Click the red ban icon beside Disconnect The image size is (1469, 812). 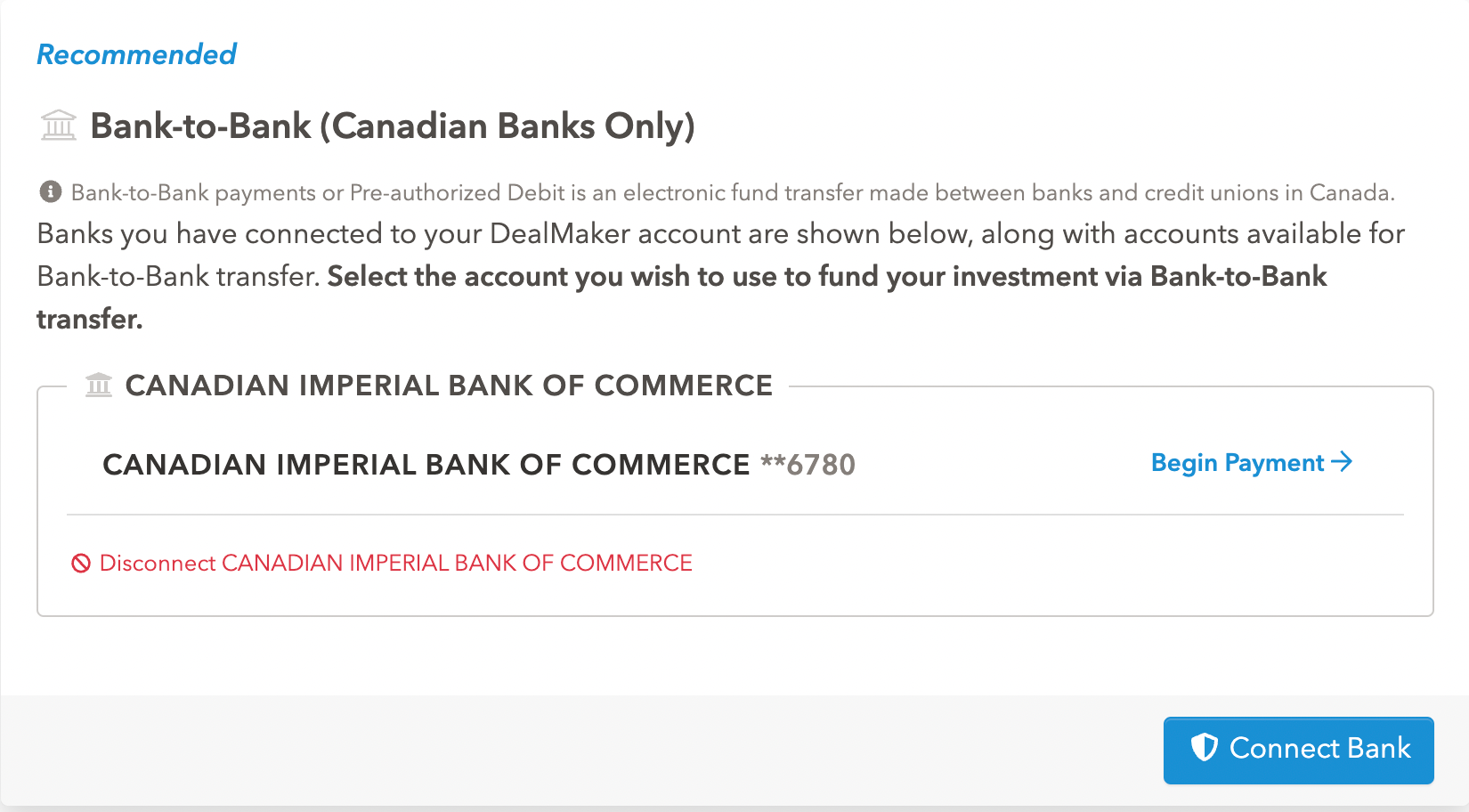coord(81,564)
